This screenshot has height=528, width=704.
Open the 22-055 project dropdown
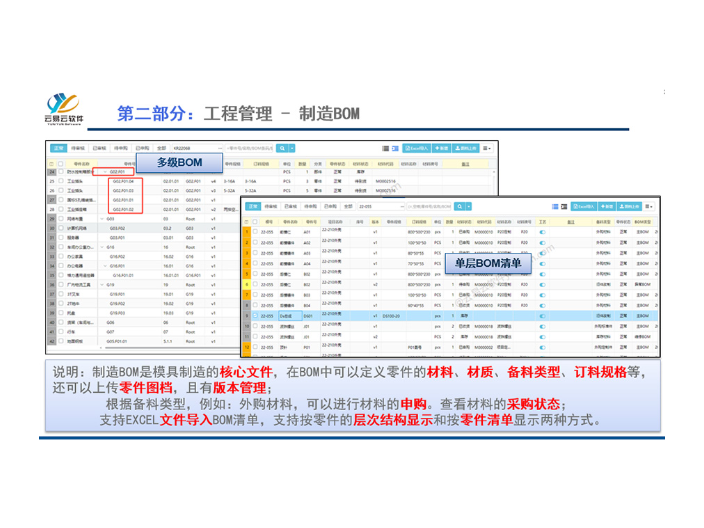381,207
